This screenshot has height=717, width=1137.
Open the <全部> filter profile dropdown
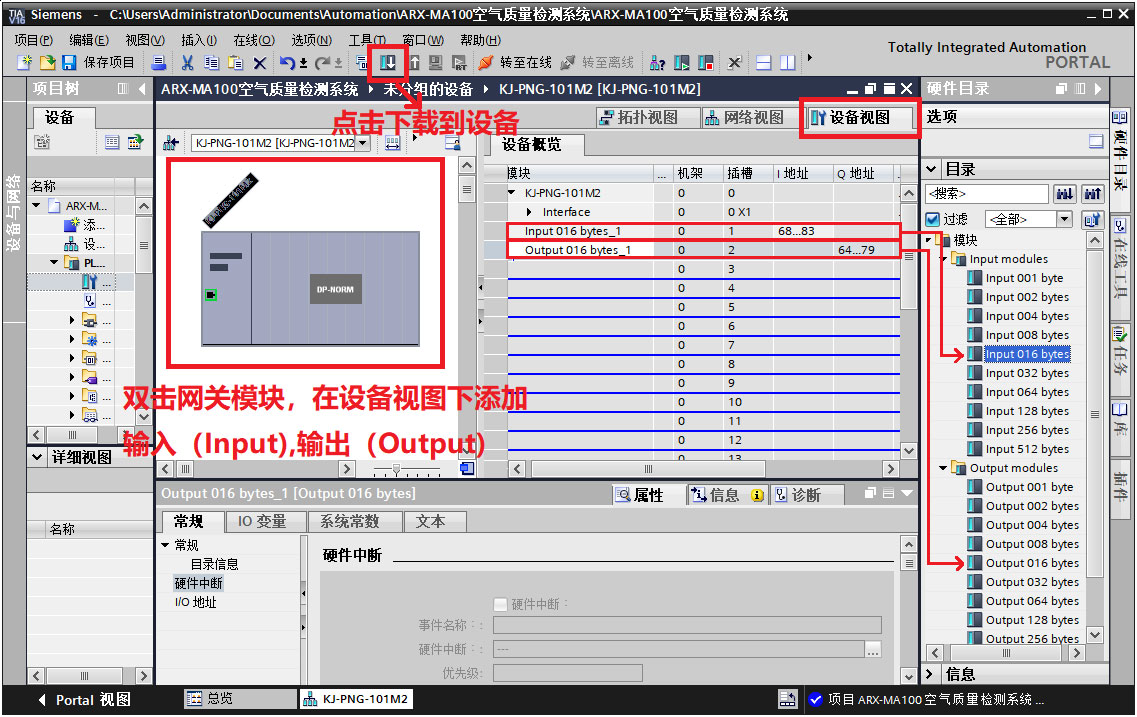1064,219
